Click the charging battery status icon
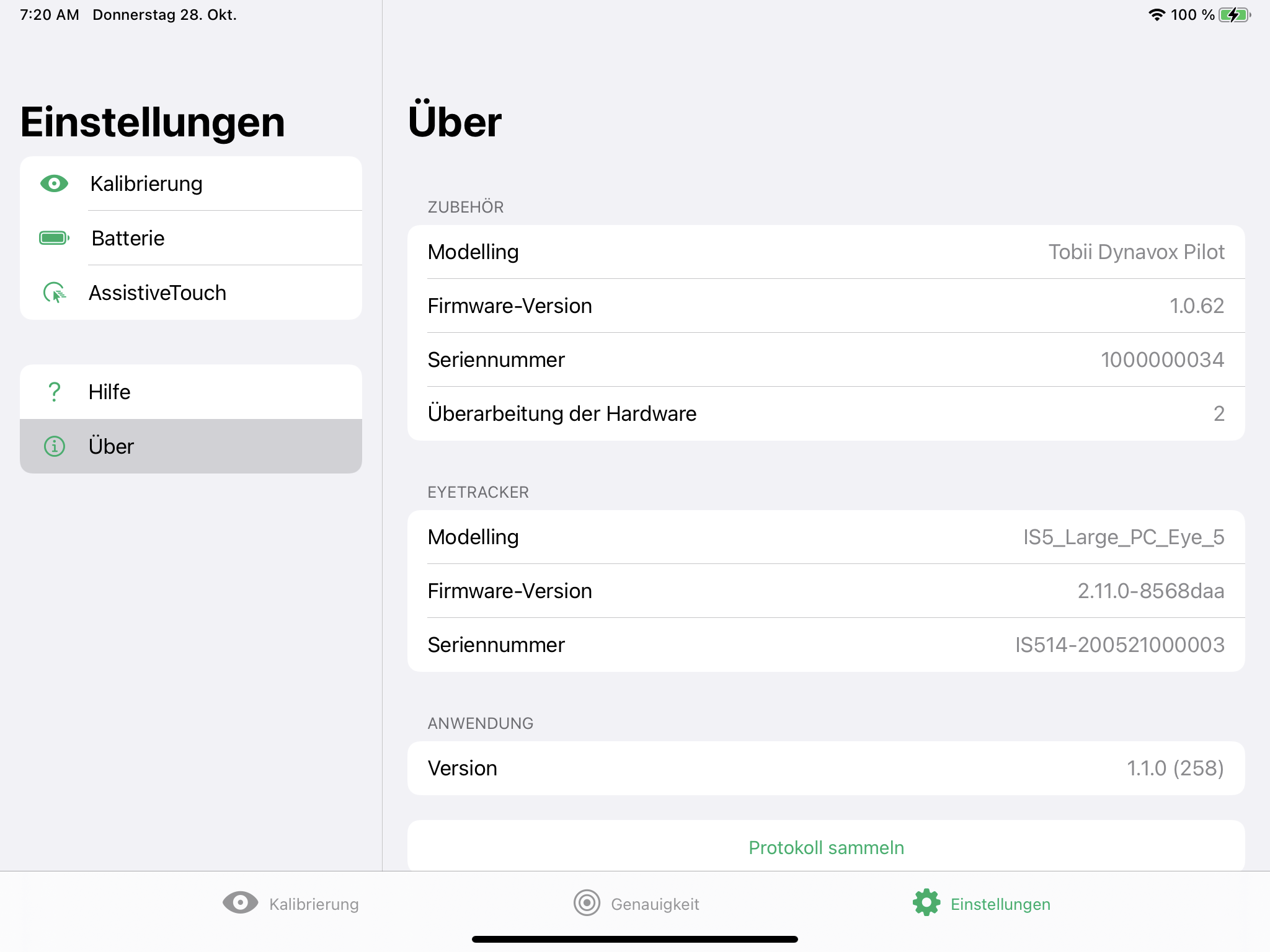This screenshot has height=952, width=1270. (x=1235, y=15)
